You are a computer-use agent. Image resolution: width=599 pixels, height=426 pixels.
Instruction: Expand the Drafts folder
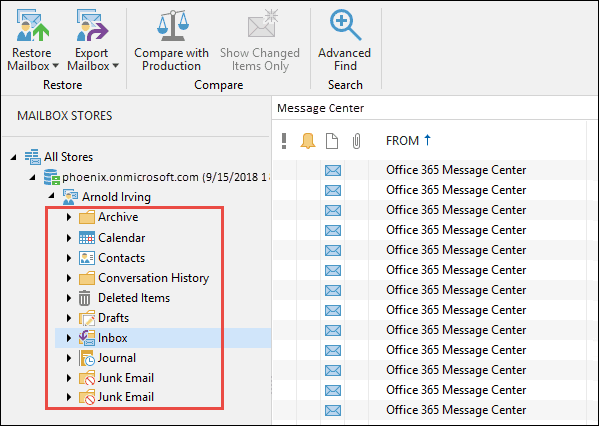(69, 317)
